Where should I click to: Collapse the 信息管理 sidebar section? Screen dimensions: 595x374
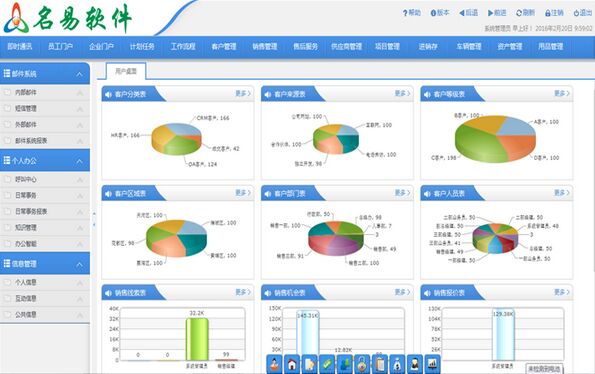[x=79, y=264]
